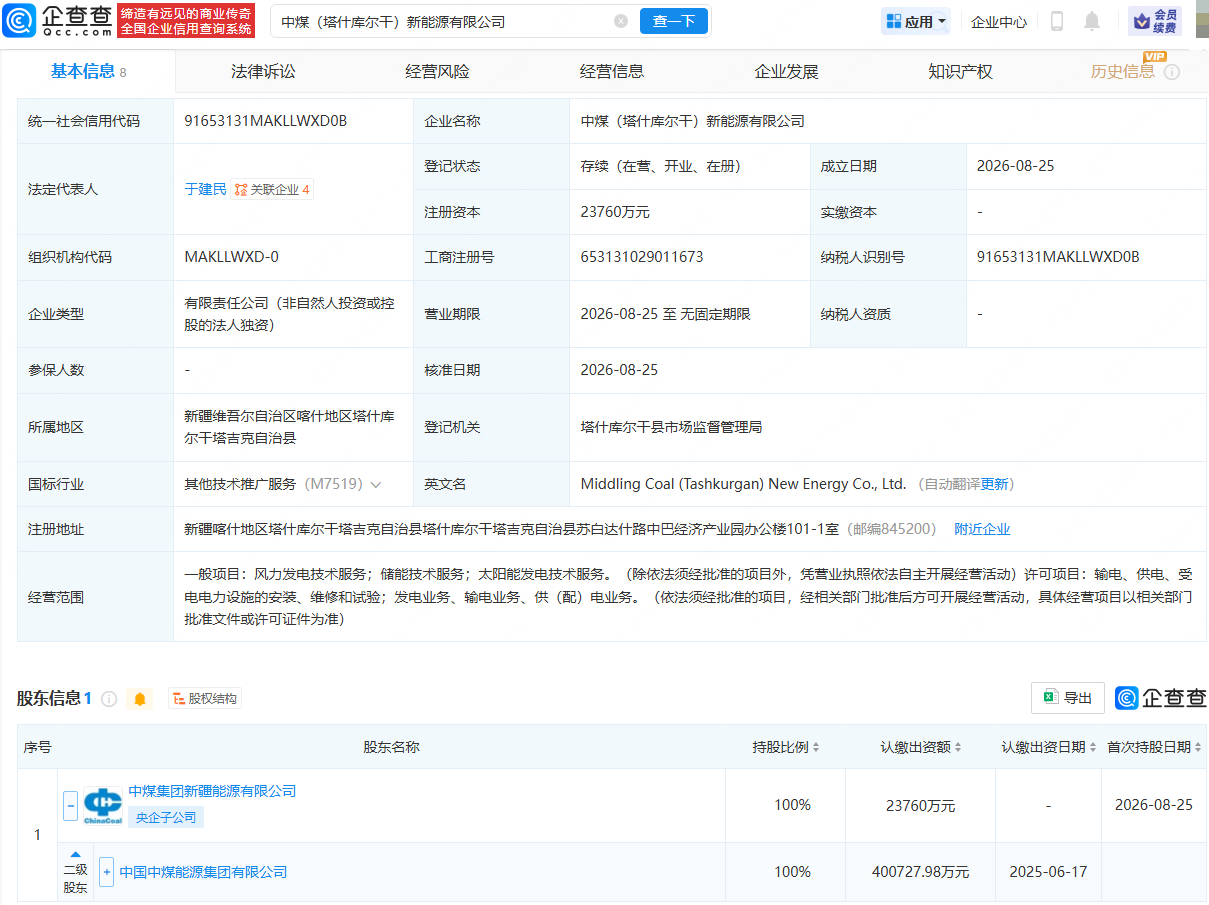Click the 企查查 logo beside 导出
This screenshot has width=1209, height=905.
(1161, 698)
